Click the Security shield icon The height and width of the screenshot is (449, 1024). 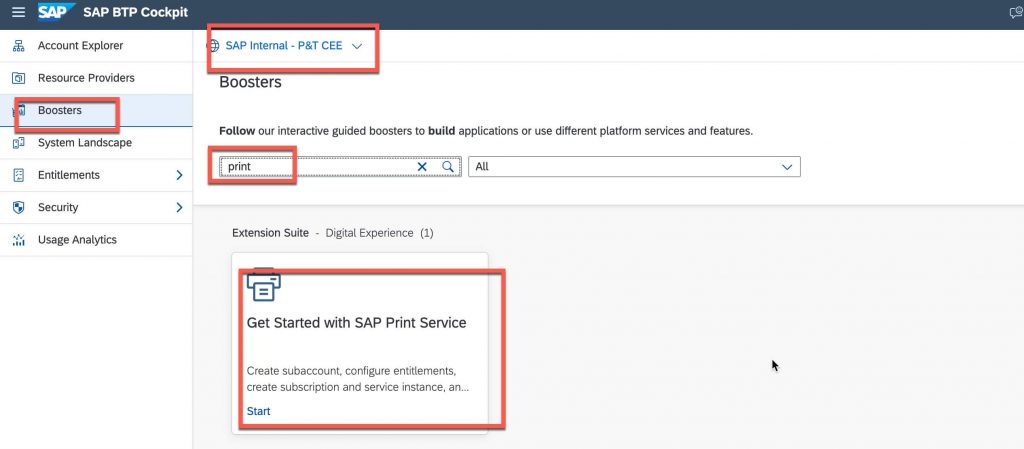[x=19, y=208]
